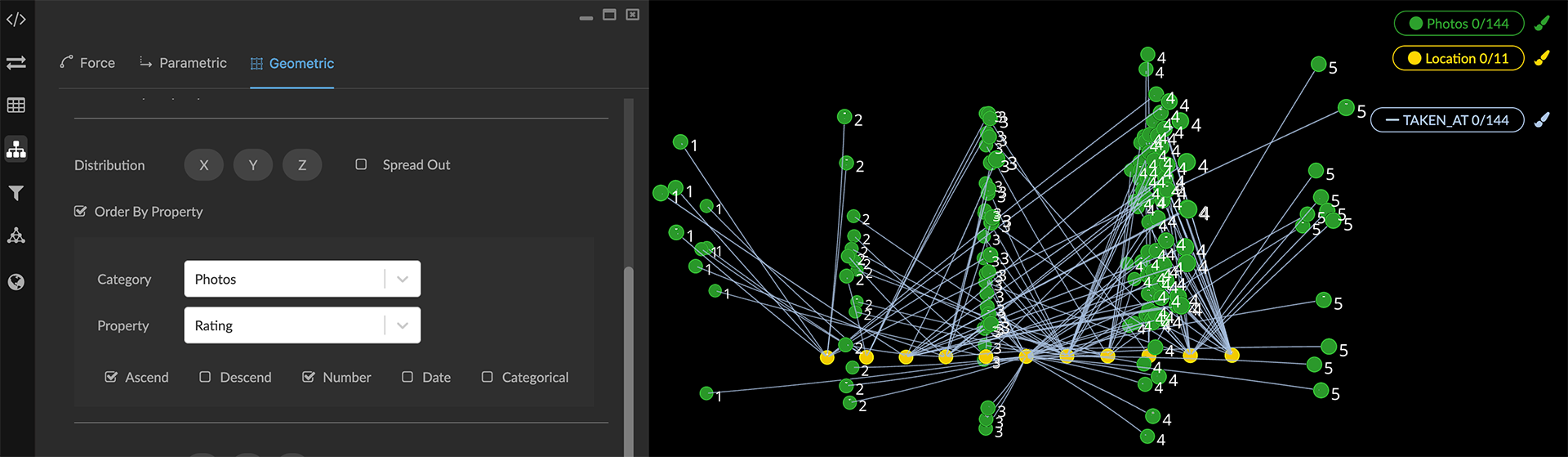This screenshot has height=457, width=1568.
Task: Tick the Descend checkbox
Action: [x=205, y=377]
